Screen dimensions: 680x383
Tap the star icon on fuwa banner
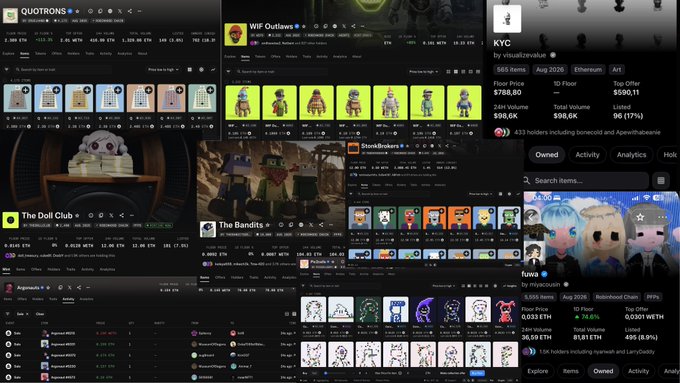point(641,217)
